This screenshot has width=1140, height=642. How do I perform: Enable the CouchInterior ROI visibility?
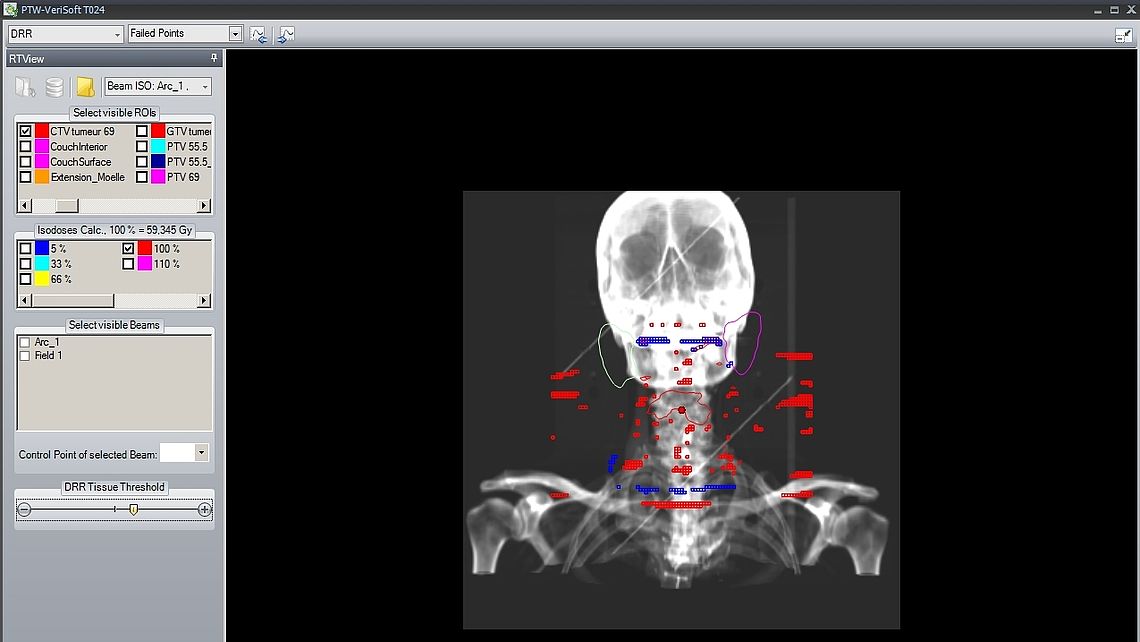25,146
